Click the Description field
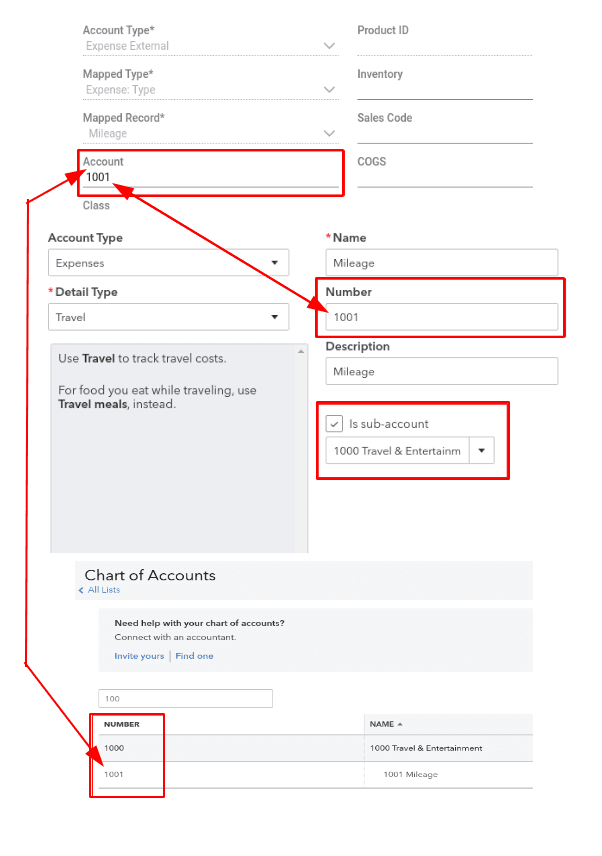Screen dimensions: 602x856 (441, 371)
